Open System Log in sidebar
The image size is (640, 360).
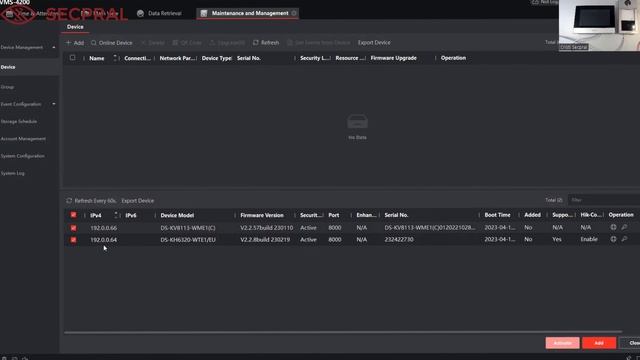[x=13, y=173]
